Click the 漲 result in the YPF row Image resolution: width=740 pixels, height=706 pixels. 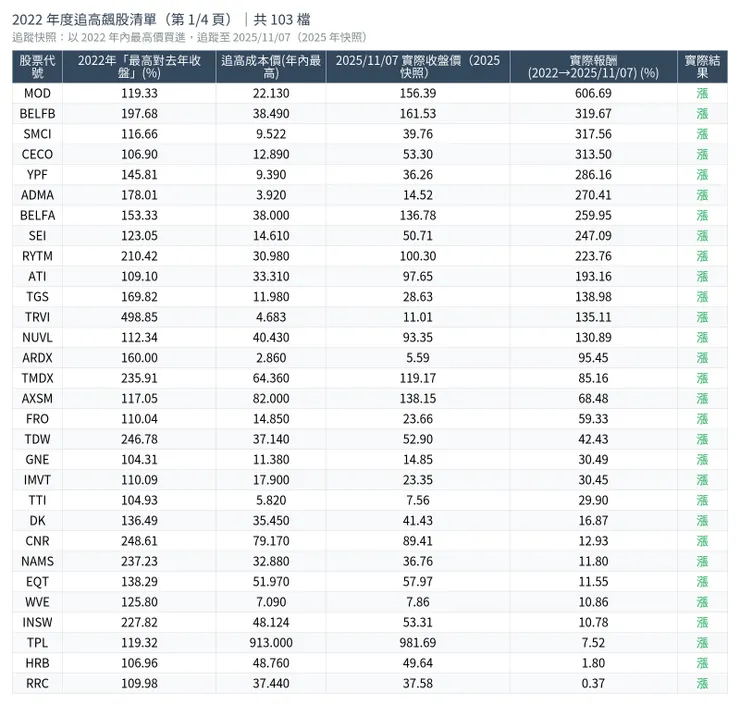702,175
